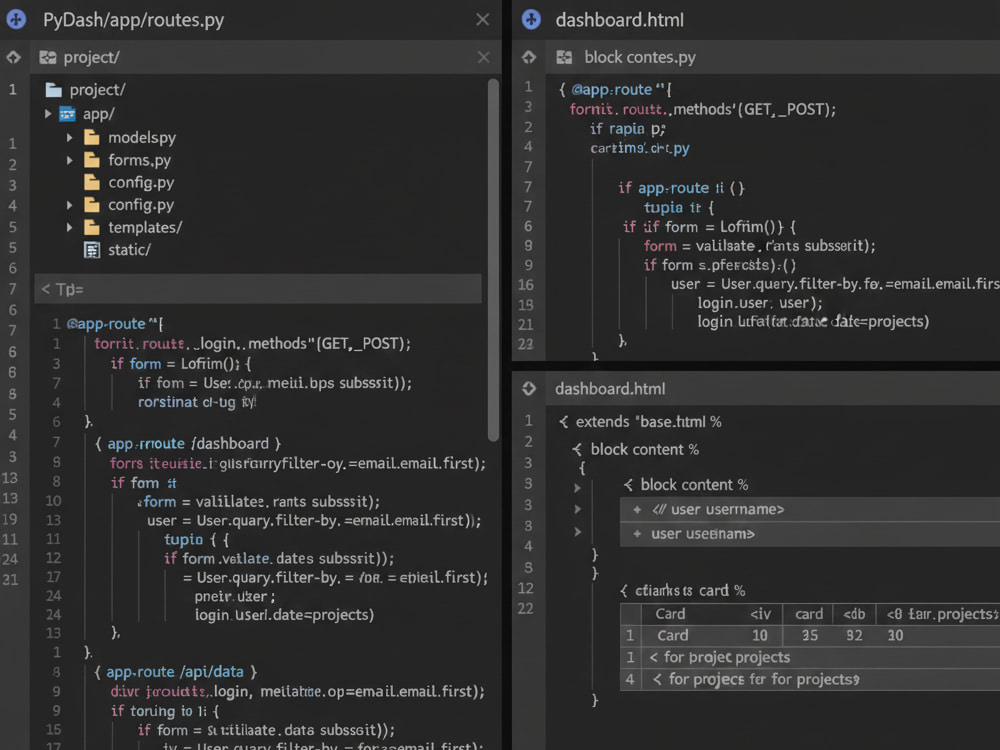Click '{ app-route /api/data }' line
Image resolution: width=1000 pixels, height=750 pixels.
coord(176,672)
